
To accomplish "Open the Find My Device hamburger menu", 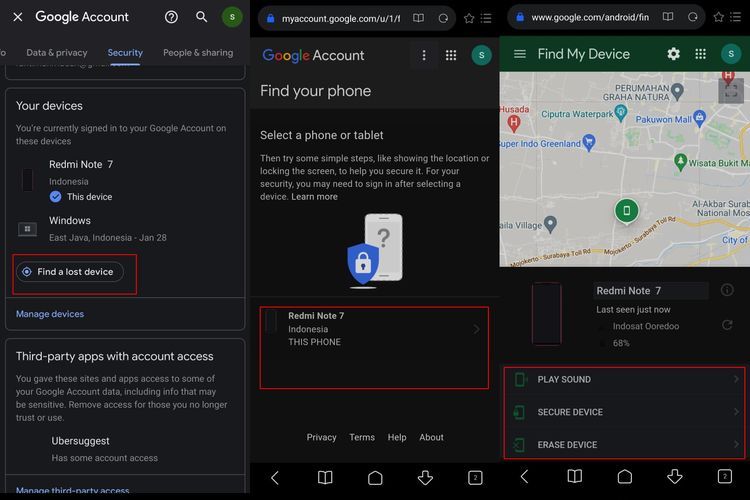I will click(519, 54).
